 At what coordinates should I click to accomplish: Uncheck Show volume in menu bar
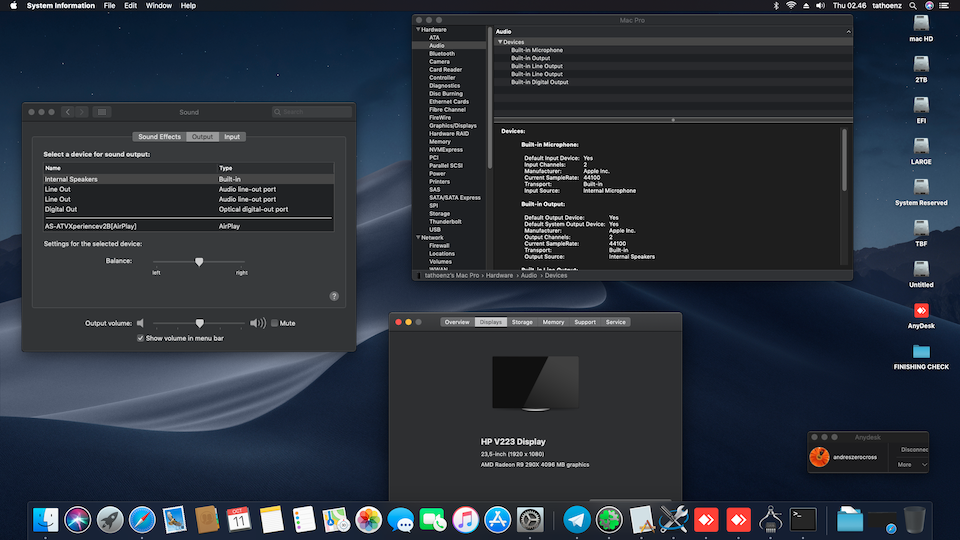tap(140, 339)
